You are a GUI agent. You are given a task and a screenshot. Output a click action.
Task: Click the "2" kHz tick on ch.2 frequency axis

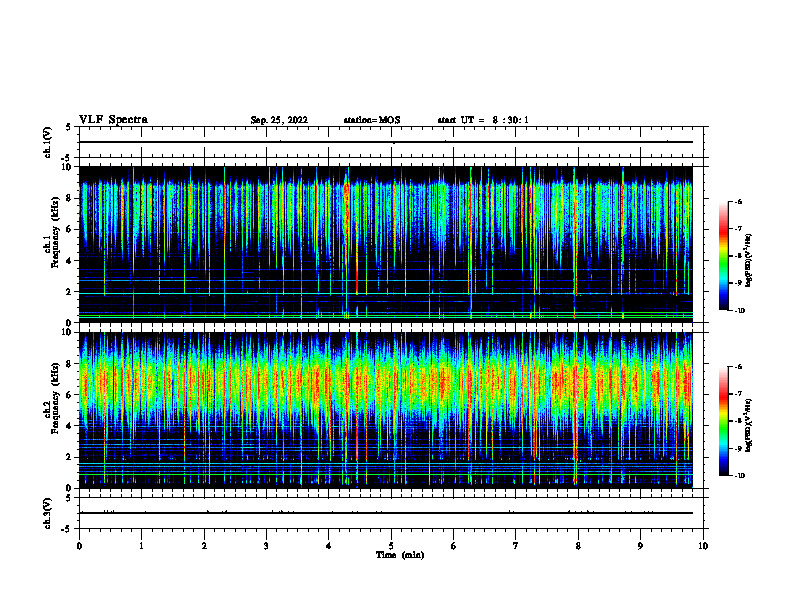pos(70,457)
